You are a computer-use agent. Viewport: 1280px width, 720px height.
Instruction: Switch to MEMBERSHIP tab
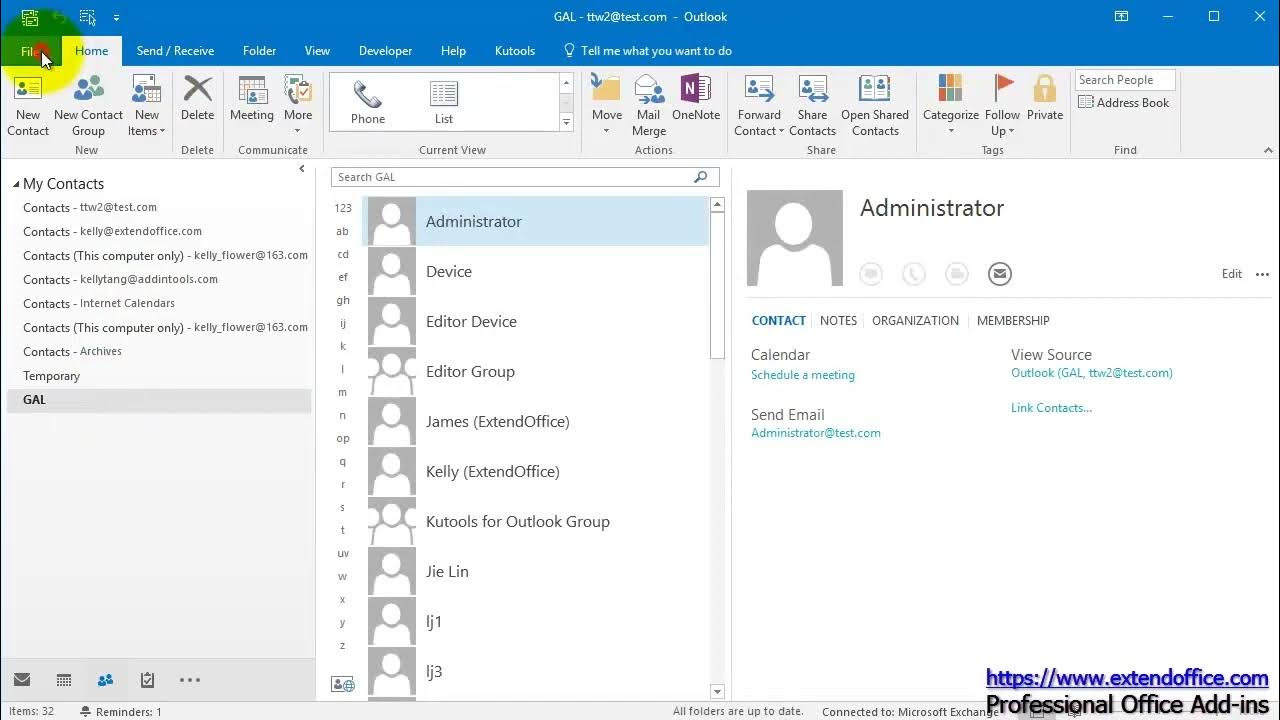click(1013, 321)
